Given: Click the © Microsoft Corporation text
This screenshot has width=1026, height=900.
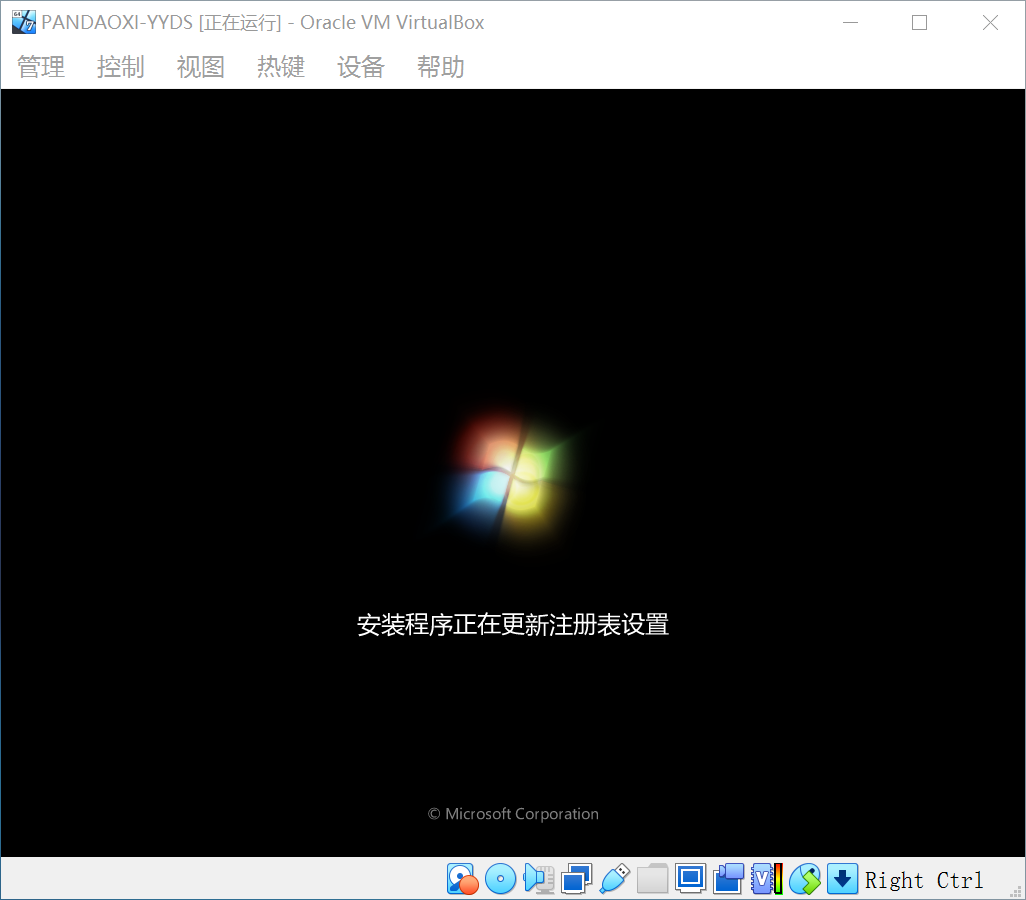Looking at the screenshot, I should pos(513,814).
